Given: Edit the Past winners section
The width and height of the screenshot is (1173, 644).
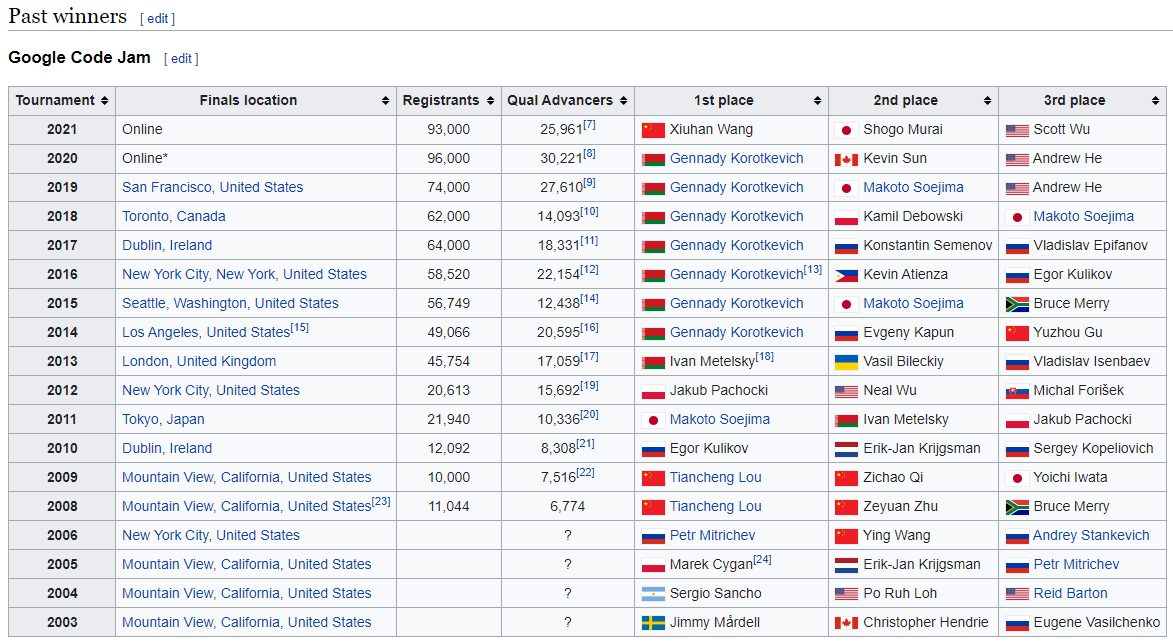Looking at the screenshot, I should pyautogui.click(x=157, y=19).
